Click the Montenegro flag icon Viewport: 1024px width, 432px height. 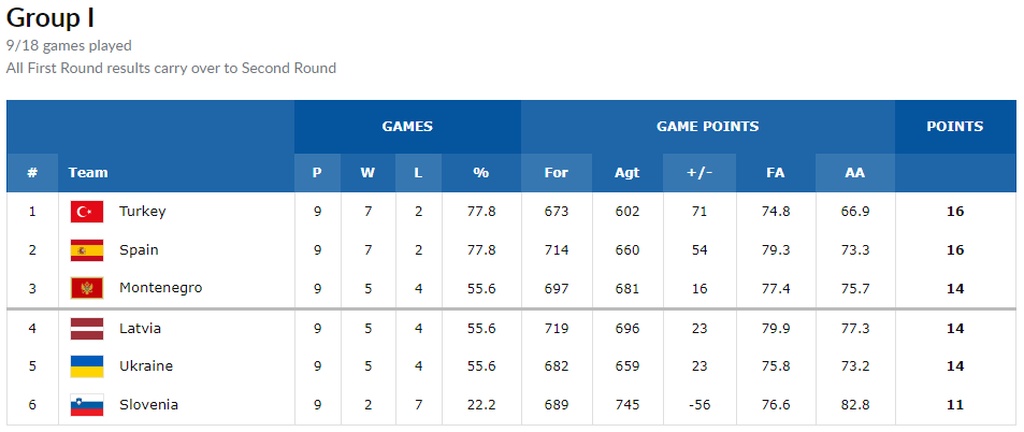click(x=87, y=288)
